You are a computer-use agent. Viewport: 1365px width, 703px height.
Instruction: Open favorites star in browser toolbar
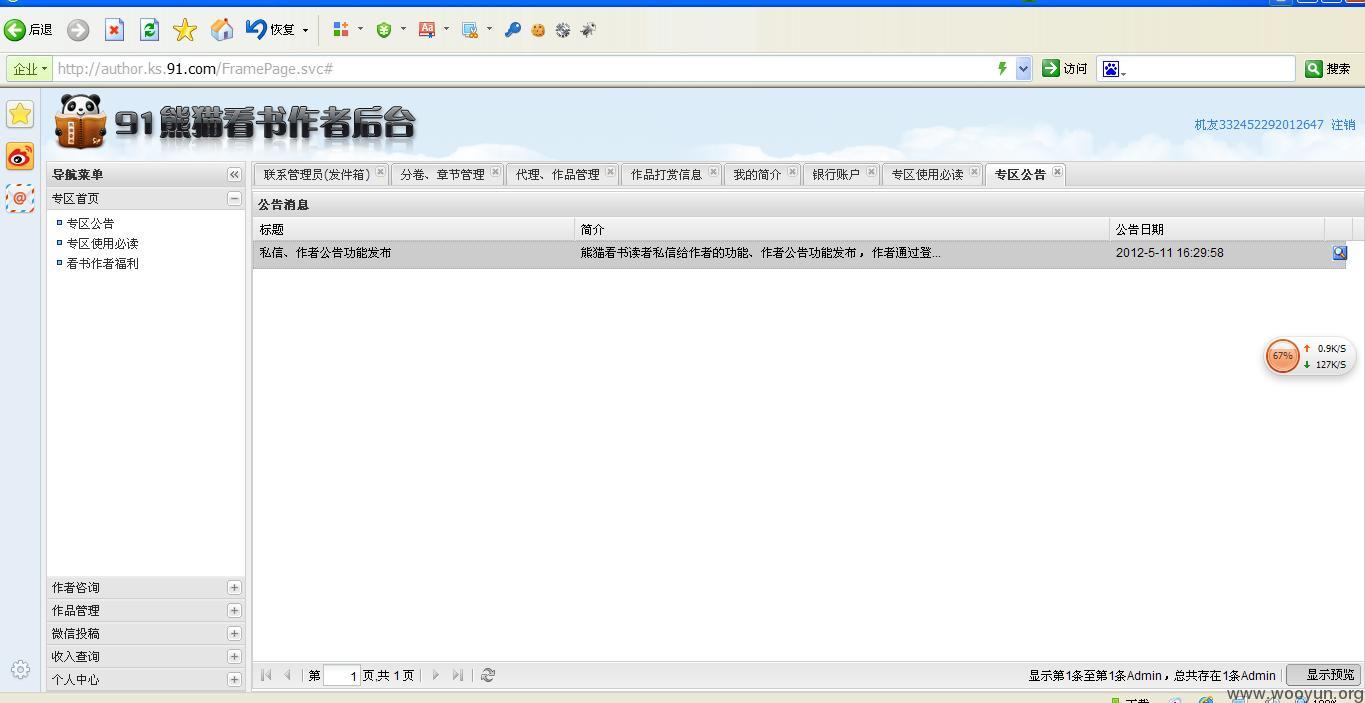point(185,30)
